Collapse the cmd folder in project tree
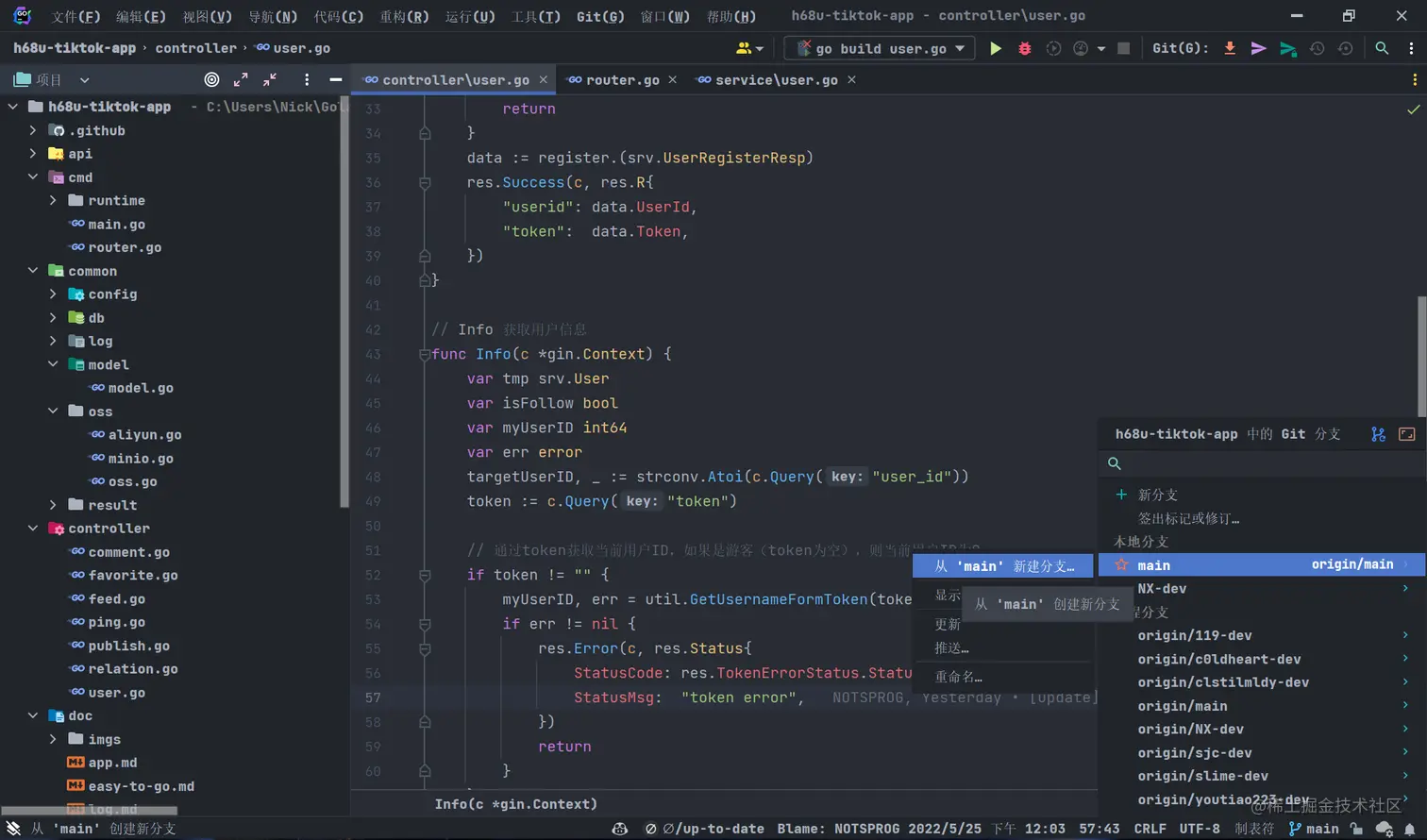Screen dimensions: 1427x840 33,177
